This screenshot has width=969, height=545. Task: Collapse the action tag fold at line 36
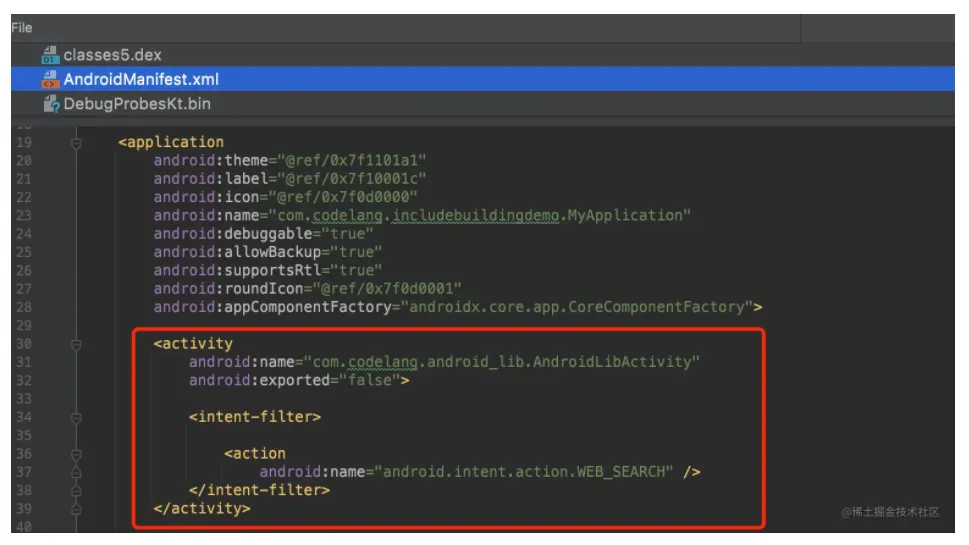76,455
